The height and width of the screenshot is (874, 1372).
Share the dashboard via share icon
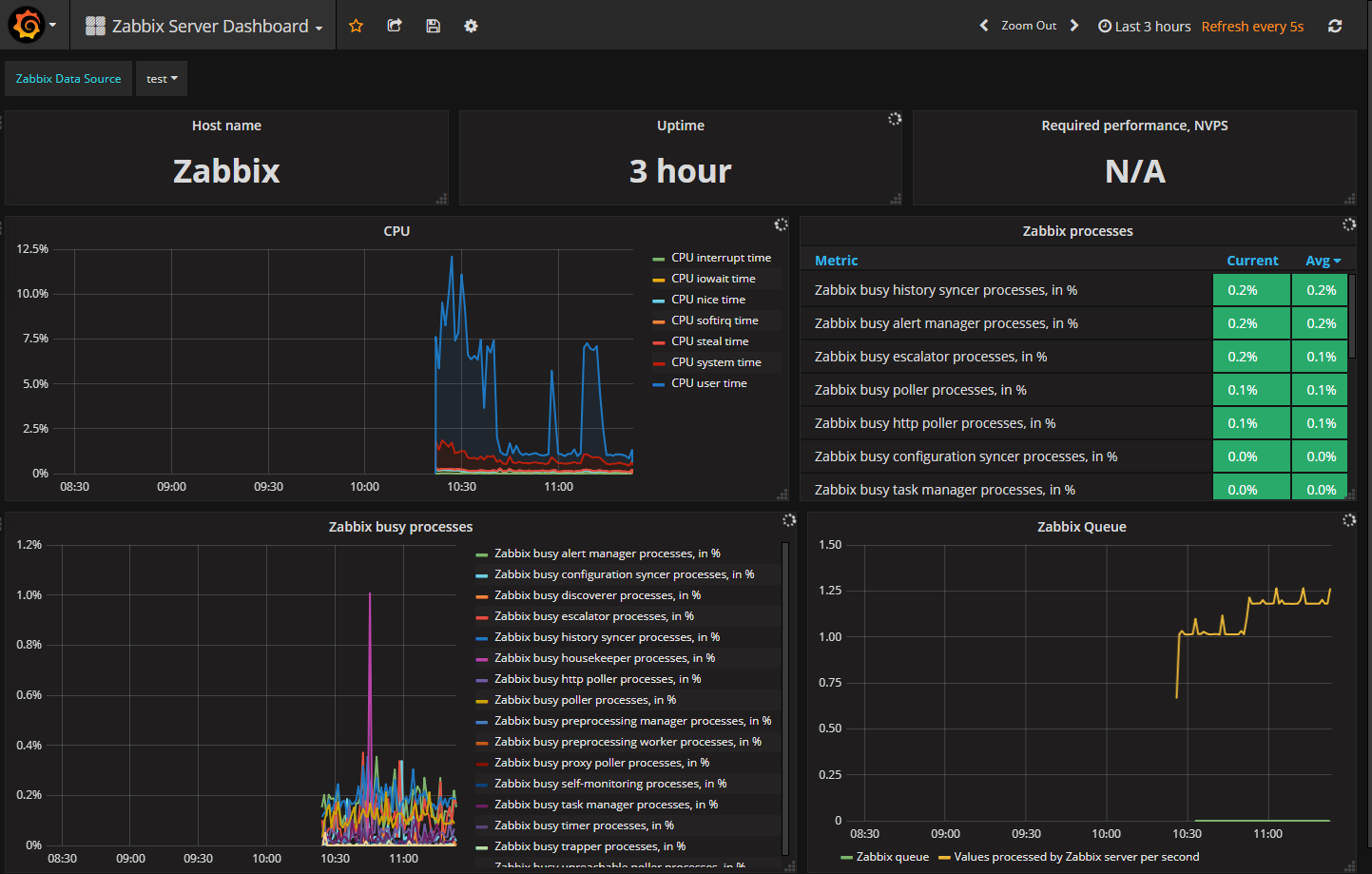pos(395,26)
